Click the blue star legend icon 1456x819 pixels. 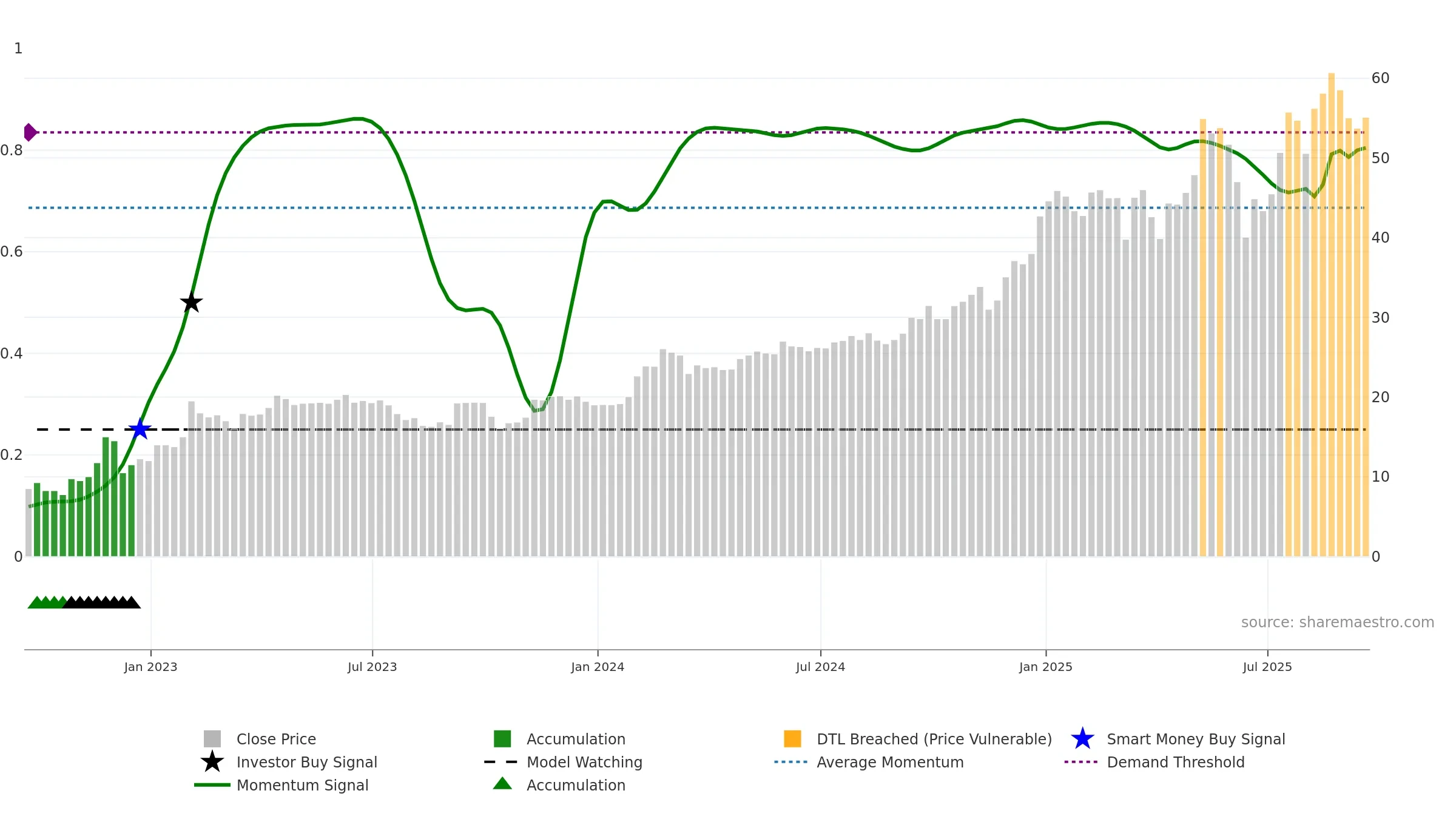click(x=1082, y=739)
